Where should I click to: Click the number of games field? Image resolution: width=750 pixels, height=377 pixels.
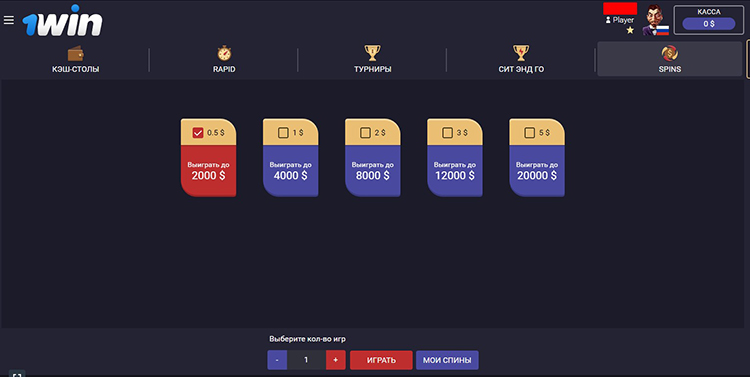coord(306,360)
